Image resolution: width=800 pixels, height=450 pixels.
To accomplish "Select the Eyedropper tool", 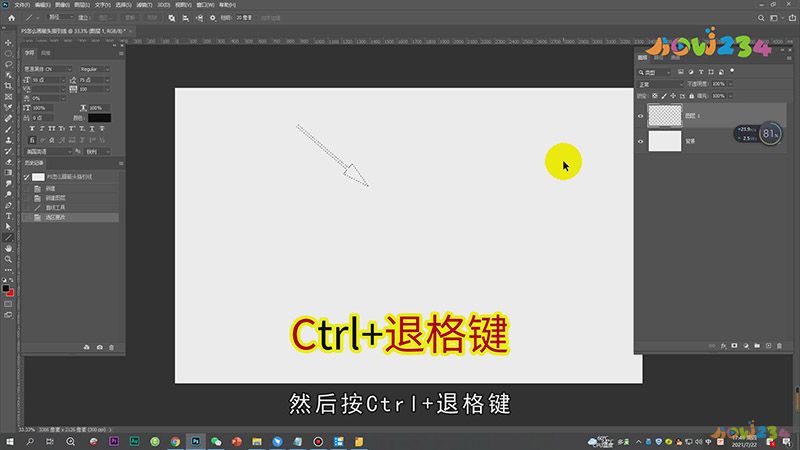I will 8,107.
